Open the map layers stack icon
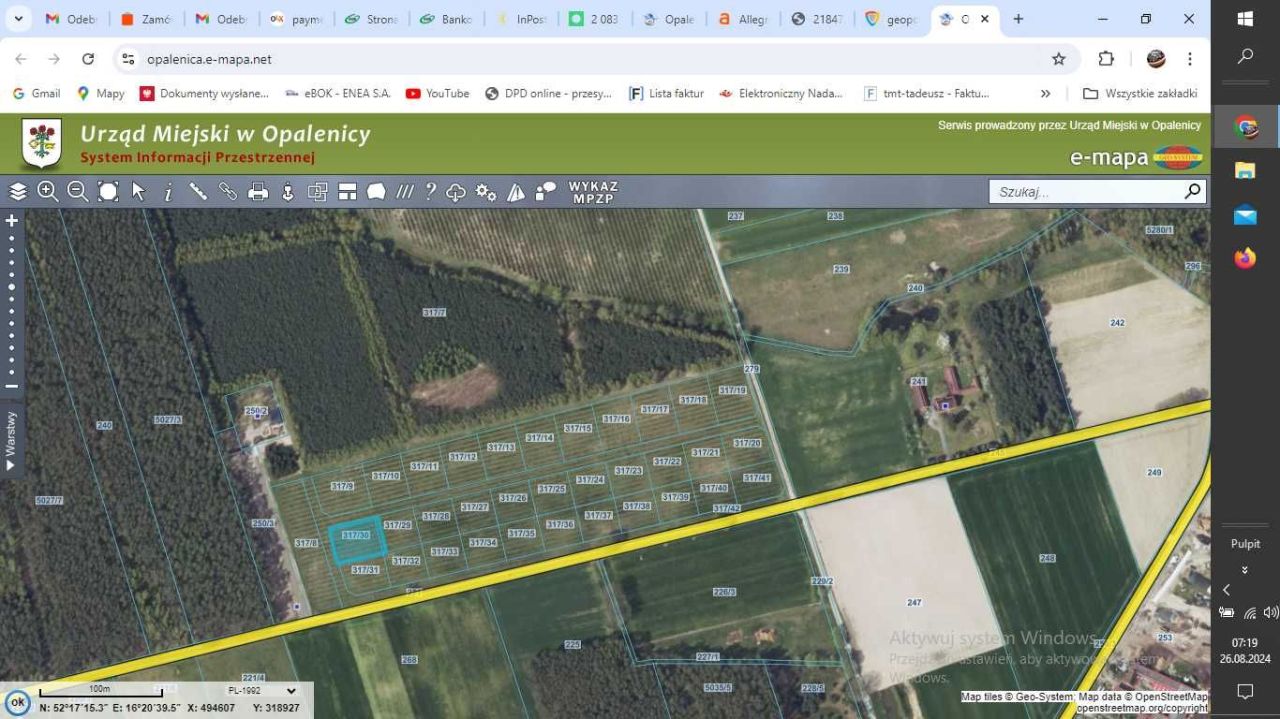 pyautogui.click(x=18, y=192)
